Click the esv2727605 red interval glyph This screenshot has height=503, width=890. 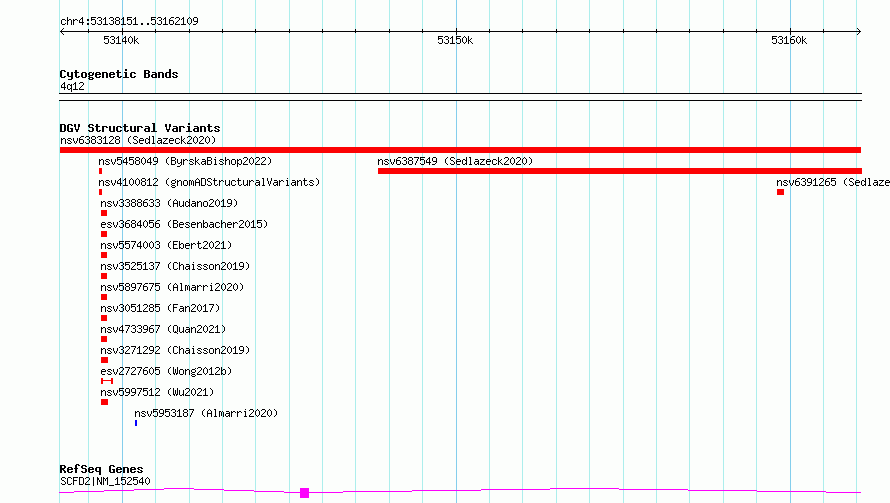tap(107, 381)
